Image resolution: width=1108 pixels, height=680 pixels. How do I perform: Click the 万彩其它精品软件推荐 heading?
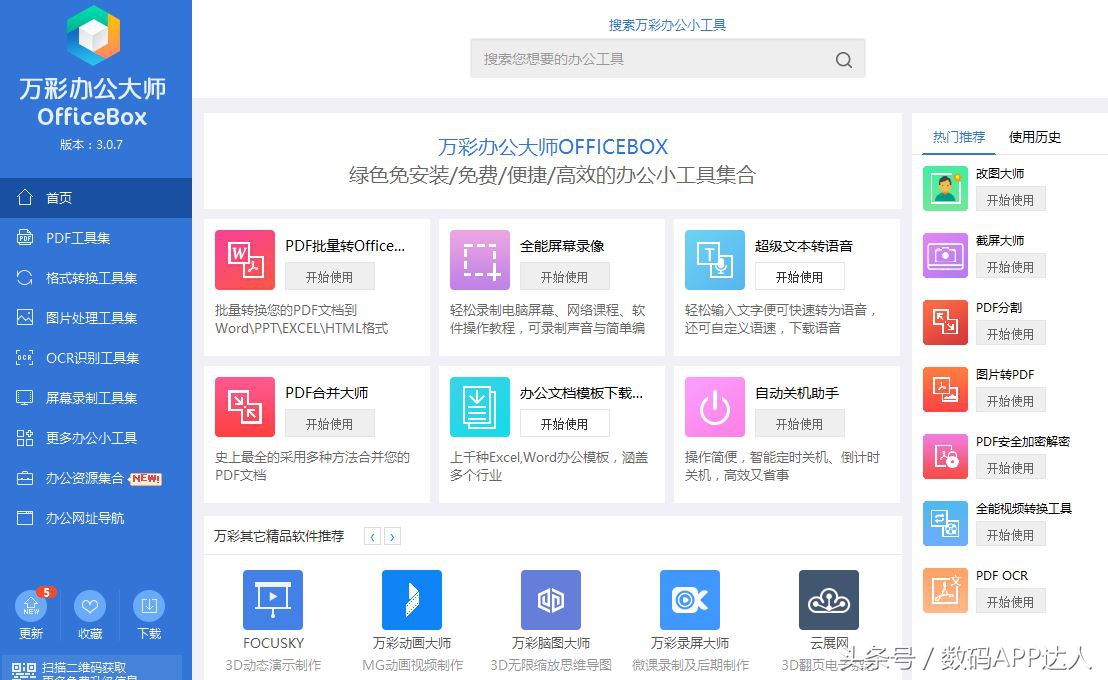coord(279,537)
